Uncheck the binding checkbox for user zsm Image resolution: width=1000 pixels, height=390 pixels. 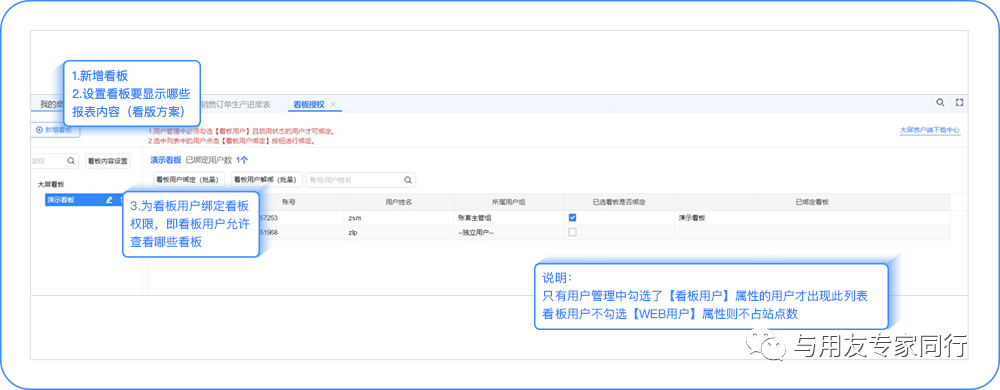click(x=573, y=217)
